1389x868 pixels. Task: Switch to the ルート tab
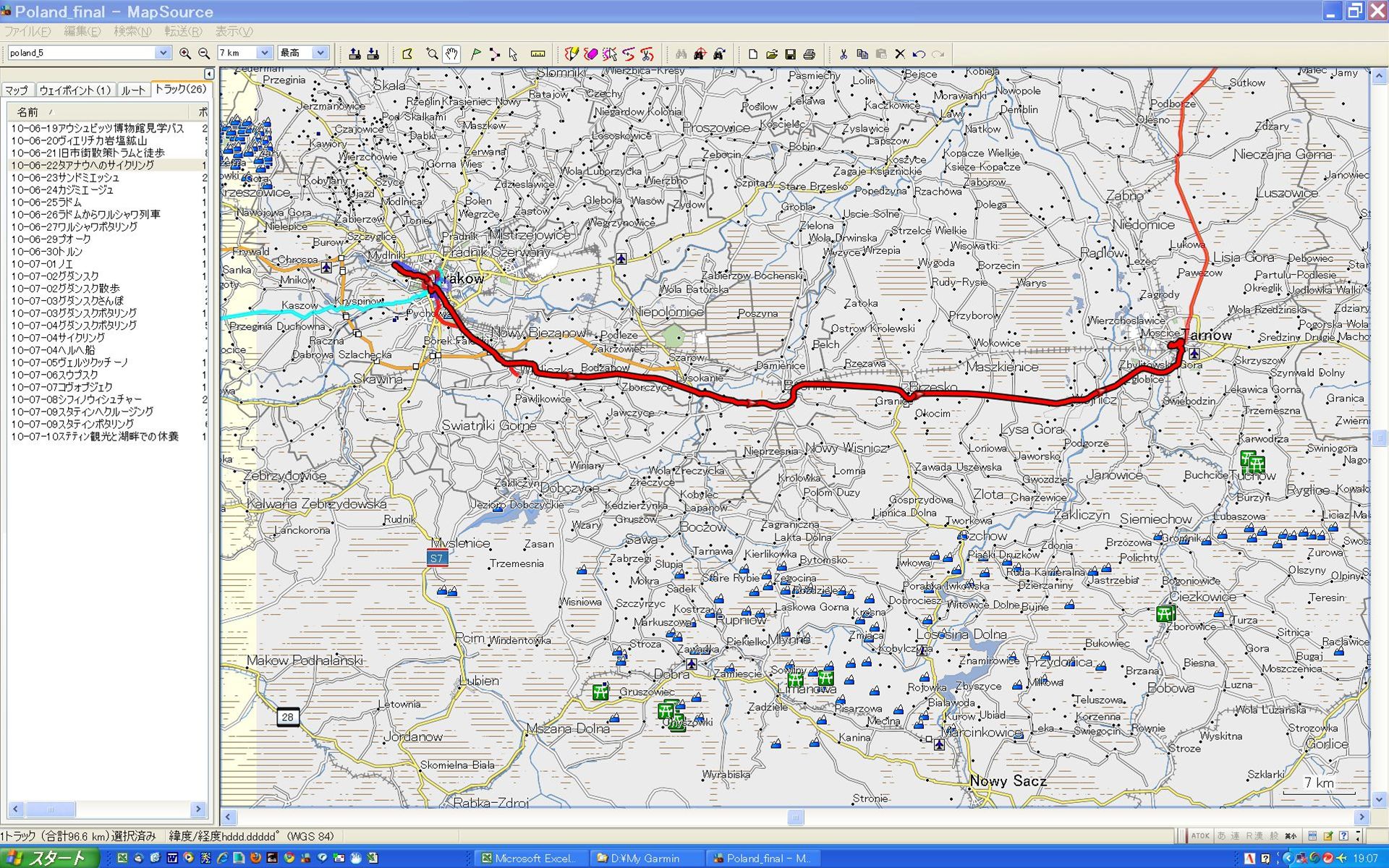coord(133,90)
